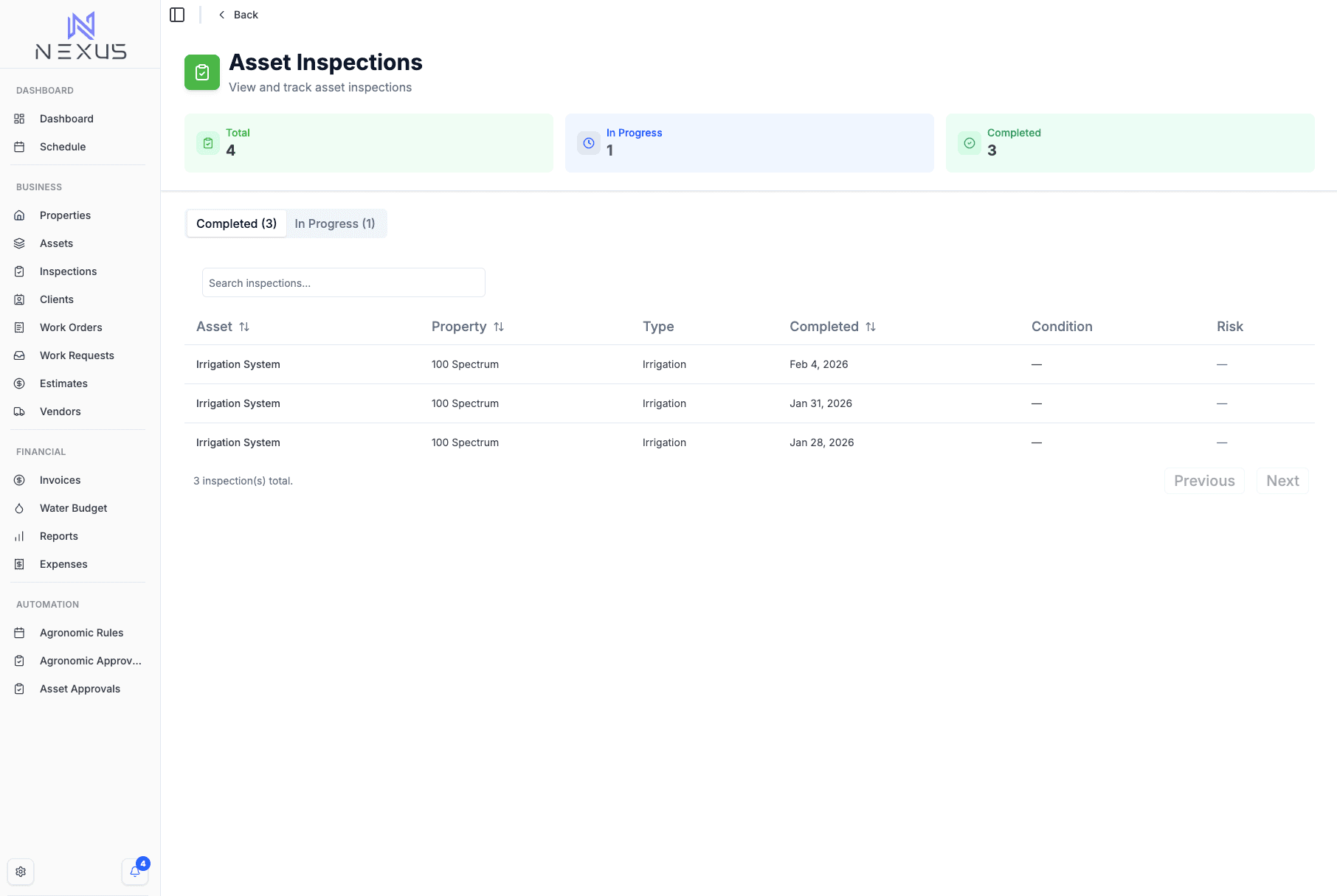Screen dimensions: 1337x896
Task: Switch to the In Progress tab
Action: [x=336, y=223]
